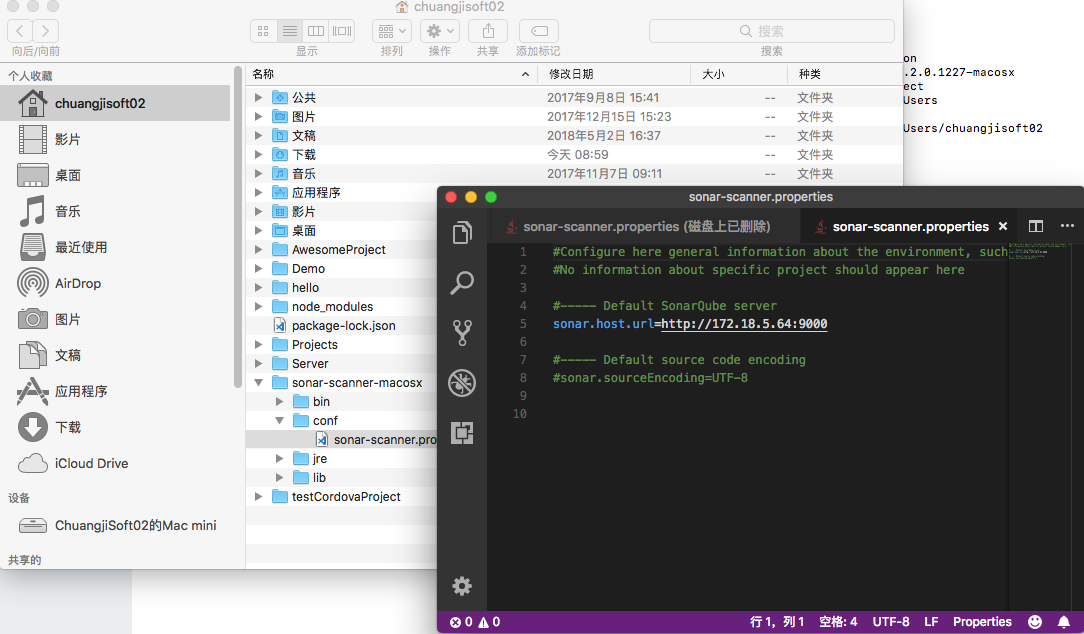Click the Finder search field

pos(772,31)
